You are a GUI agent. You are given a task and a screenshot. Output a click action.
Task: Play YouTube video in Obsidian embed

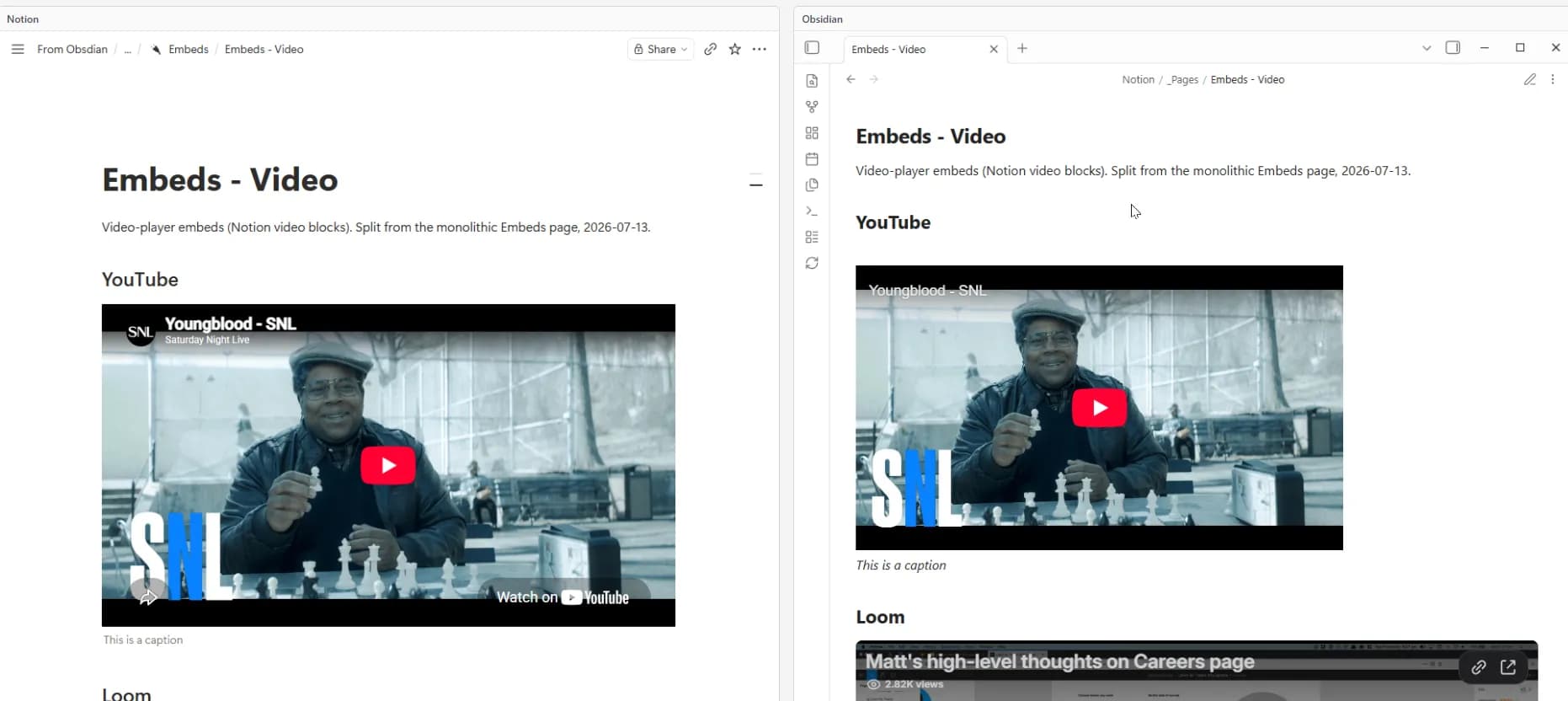tap(1099, 408)
